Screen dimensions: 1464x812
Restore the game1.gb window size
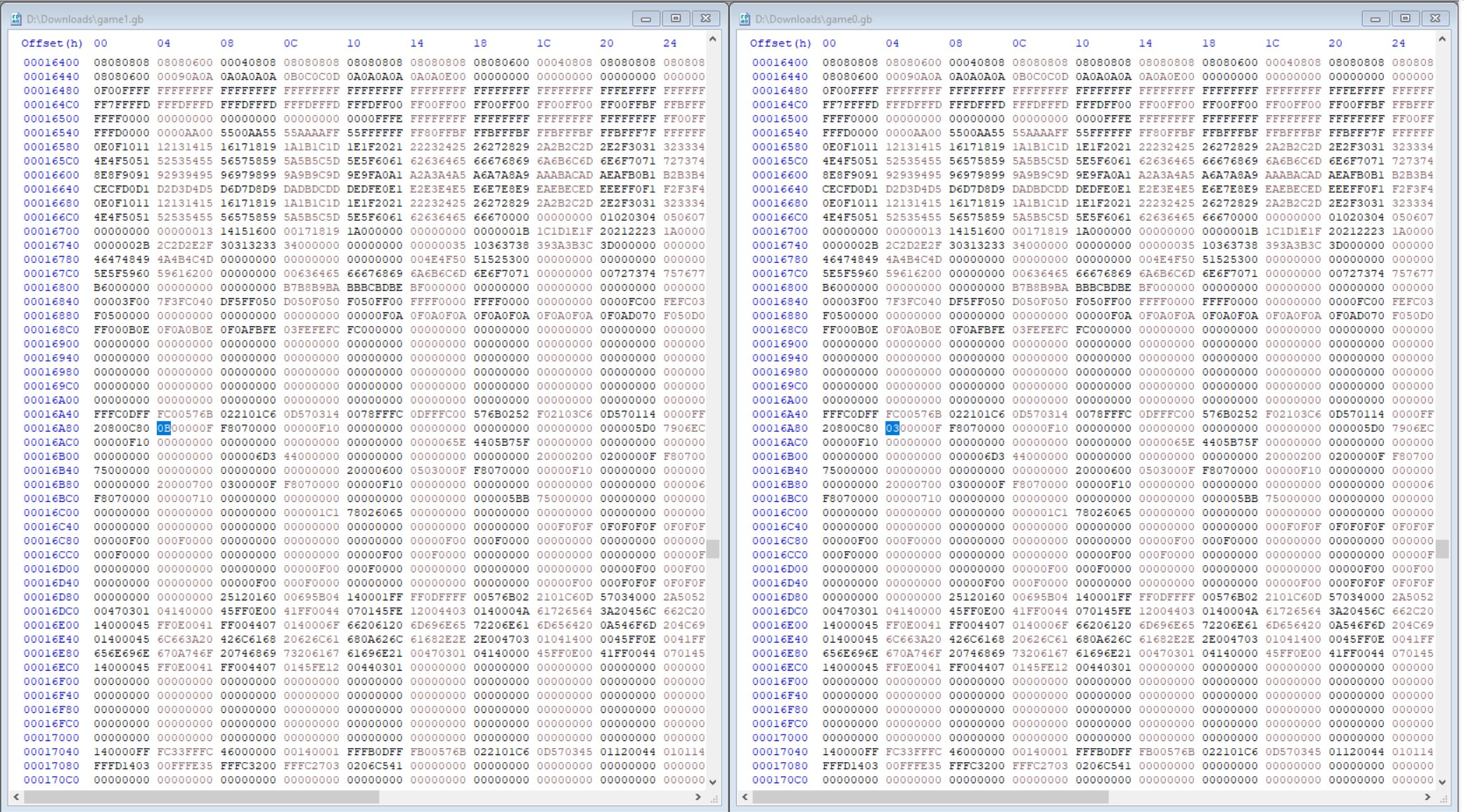(x=676, y=18)
